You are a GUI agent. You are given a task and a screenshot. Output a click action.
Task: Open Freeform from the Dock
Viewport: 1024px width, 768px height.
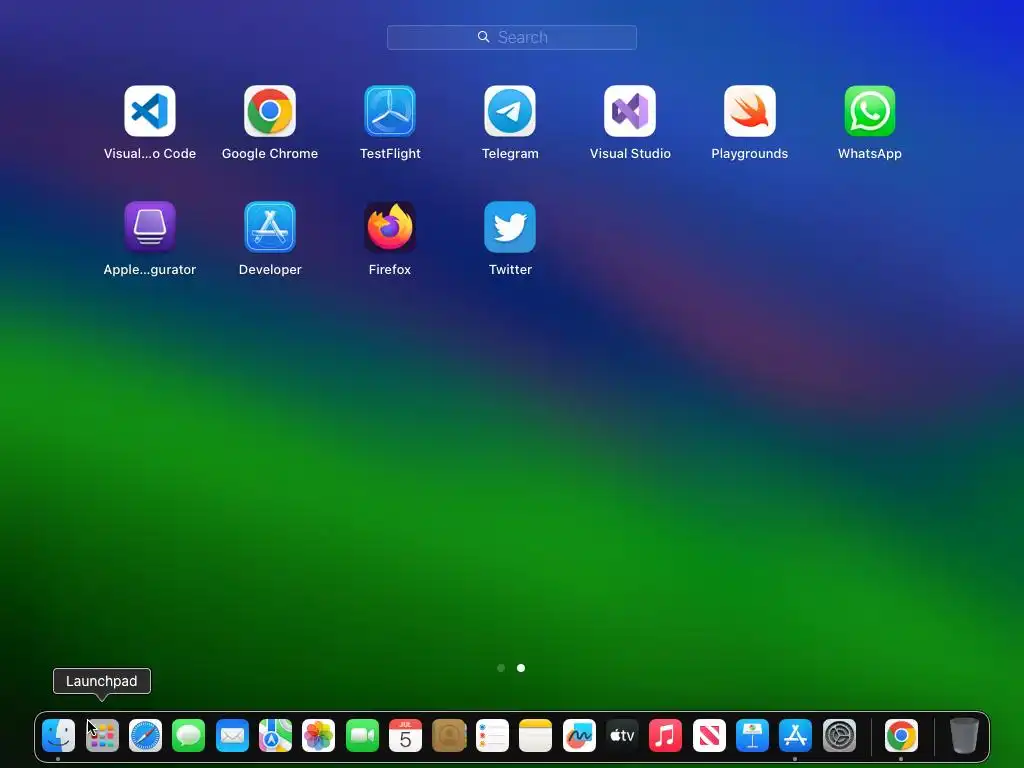pyautogui.click(x=579, y=736)
